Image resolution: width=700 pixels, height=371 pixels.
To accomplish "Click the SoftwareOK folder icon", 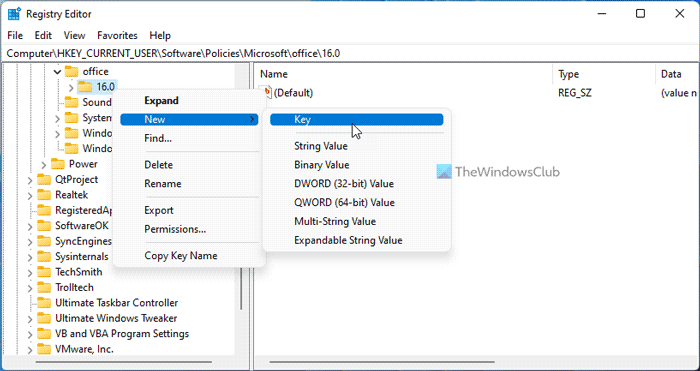I will 44,226.
